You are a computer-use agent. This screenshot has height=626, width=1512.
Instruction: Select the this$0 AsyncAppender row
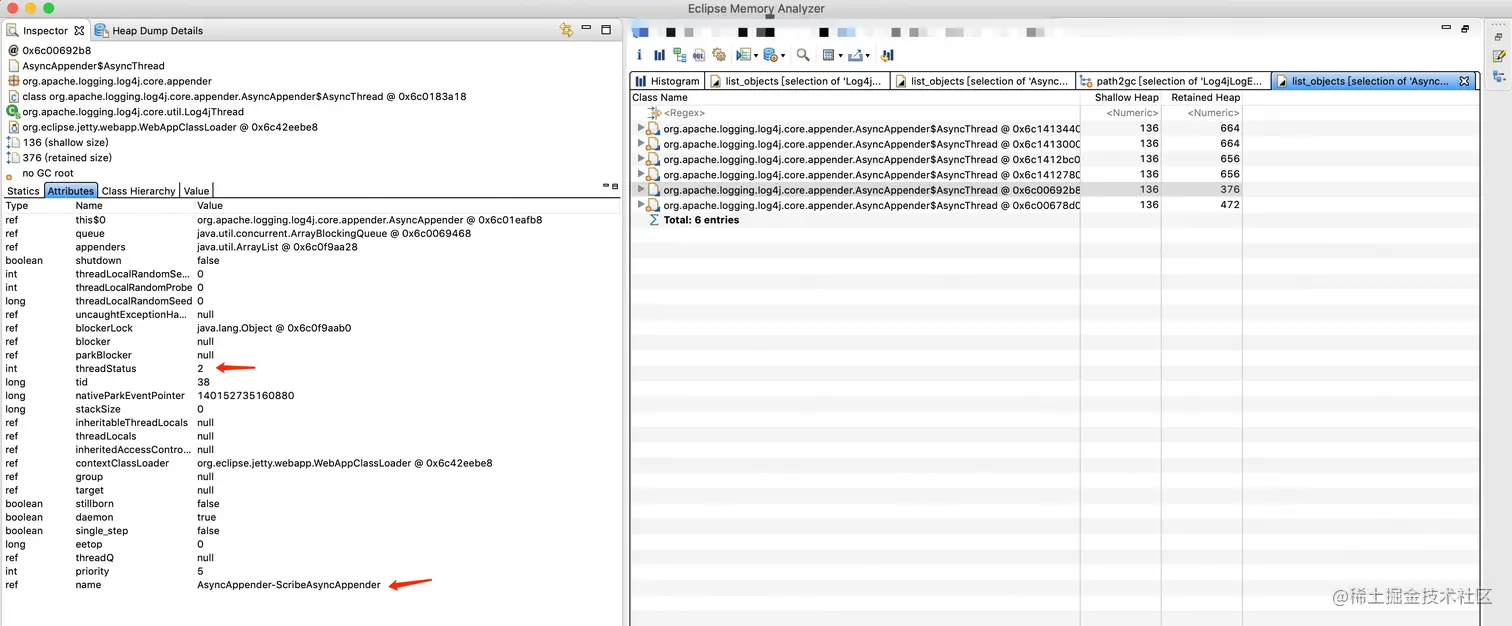point(310,220)
